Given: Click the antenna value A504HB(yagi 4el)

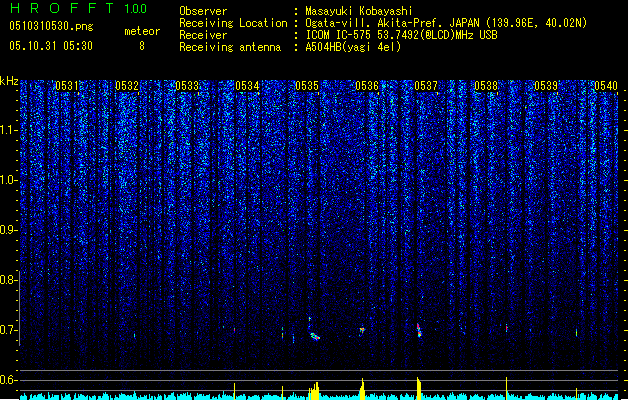Looking at the screenshot, I should (353, 47).
